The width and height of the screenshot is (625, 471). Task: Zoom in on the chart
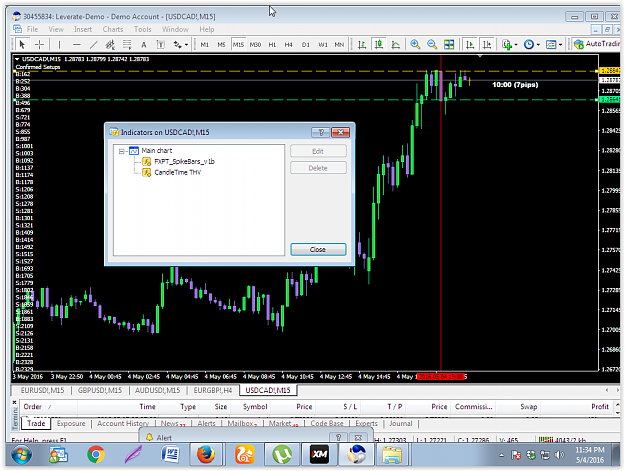coord(415,44)
